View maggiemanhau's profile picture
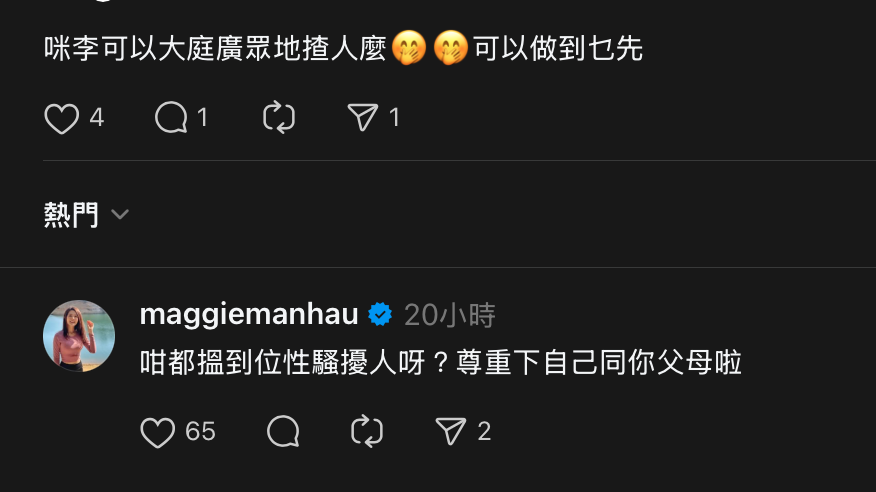876x492 pixels. (x=79, y=336)
